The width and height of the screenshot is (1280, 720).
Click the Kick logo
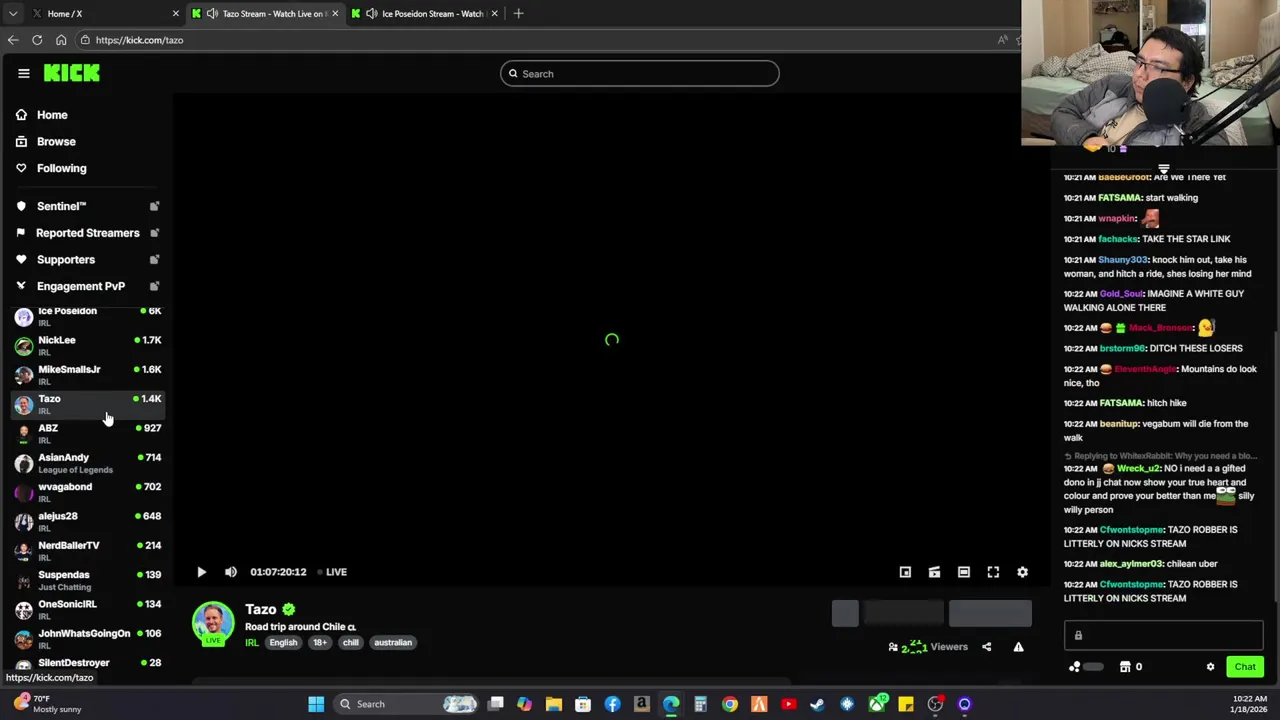pos(71,73)
